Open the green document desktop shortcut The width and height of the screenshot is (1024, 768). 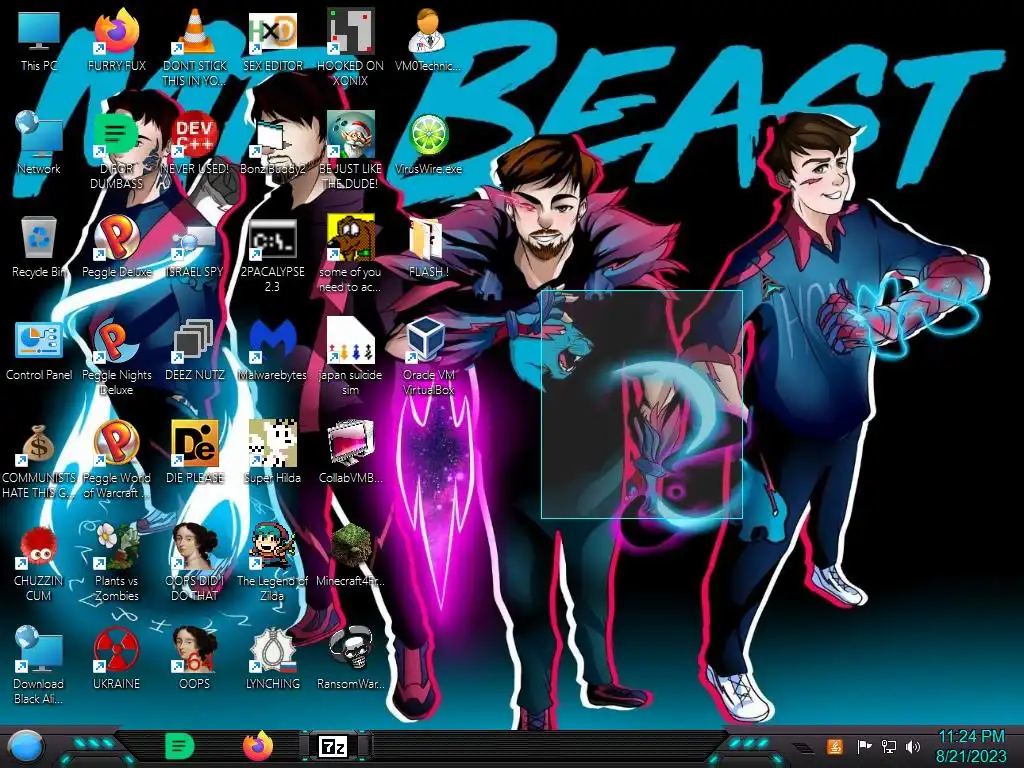pos(116,150)
